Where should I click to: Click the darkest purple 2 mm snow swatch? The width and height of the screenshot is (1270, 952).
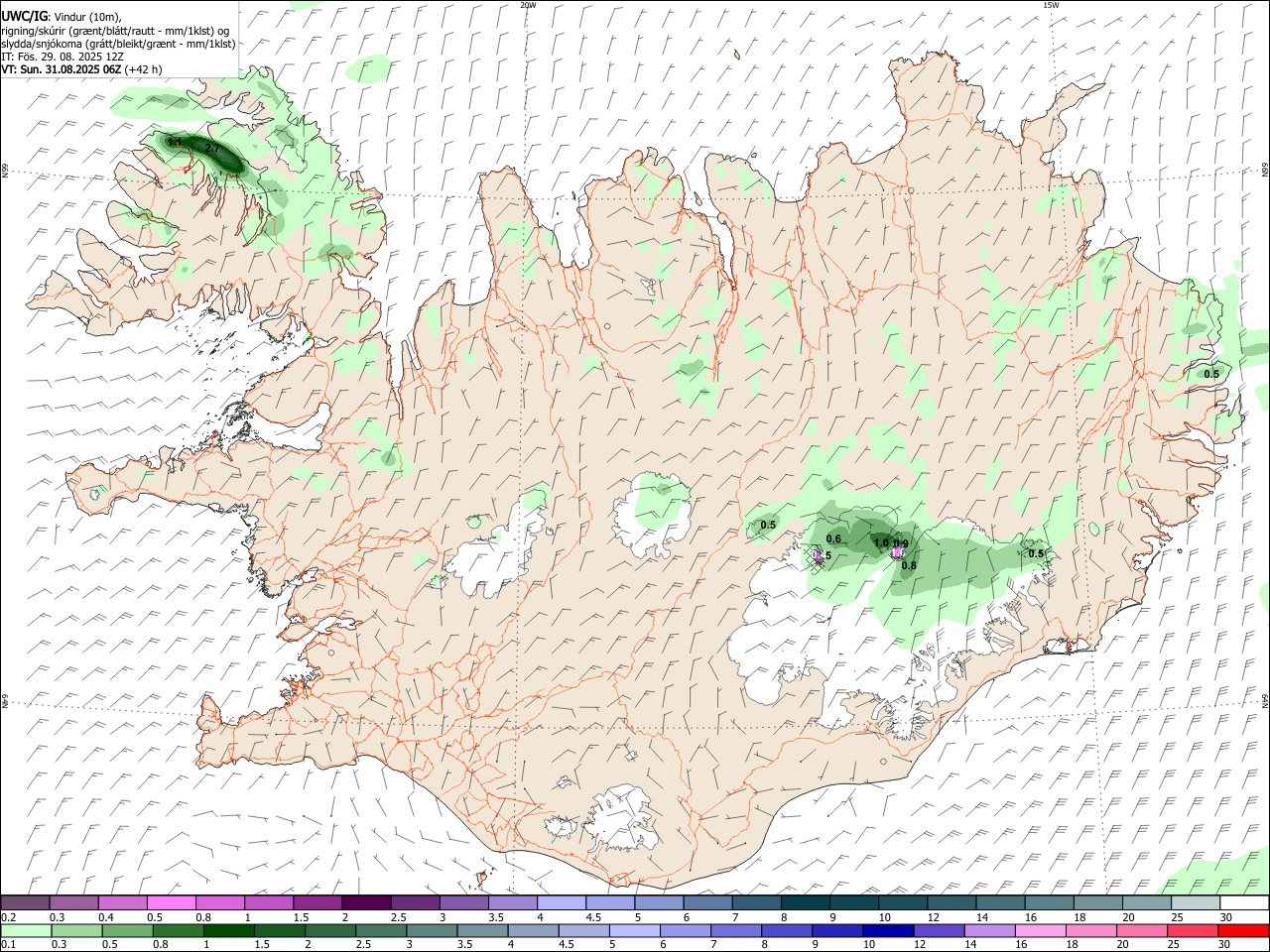click(x=366, y=903)
